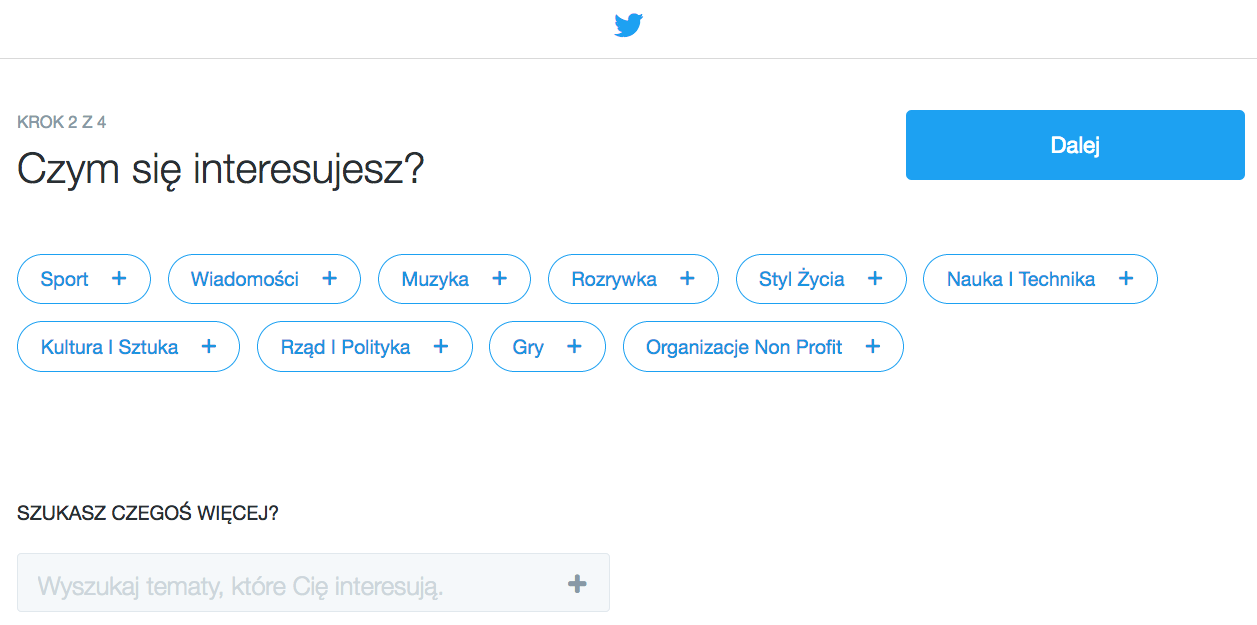Choose the Nauka I Technika label
Screen dimensions: 1257x625
coord(1021,280)
